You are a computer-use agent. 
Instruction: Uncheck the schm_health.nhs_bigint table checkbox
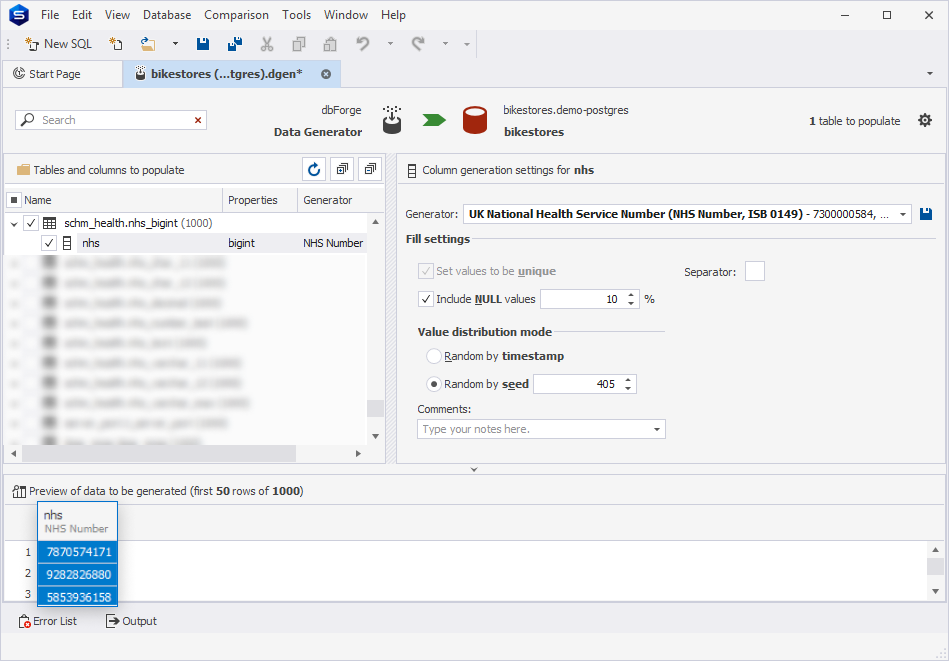[31, 223]
